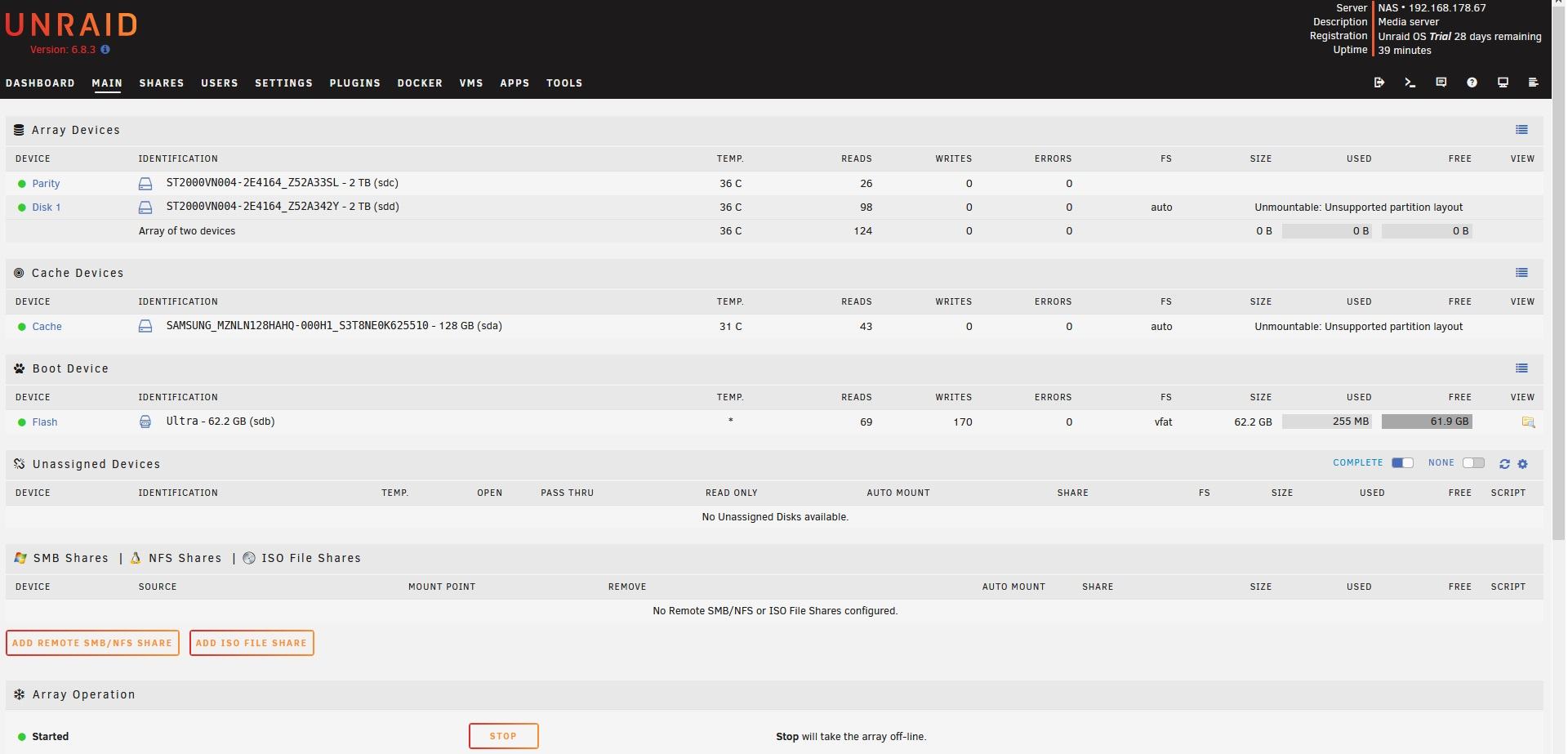Click the Cache green status dot
Screen dimensions: 1568x754
tap(22, 327)
